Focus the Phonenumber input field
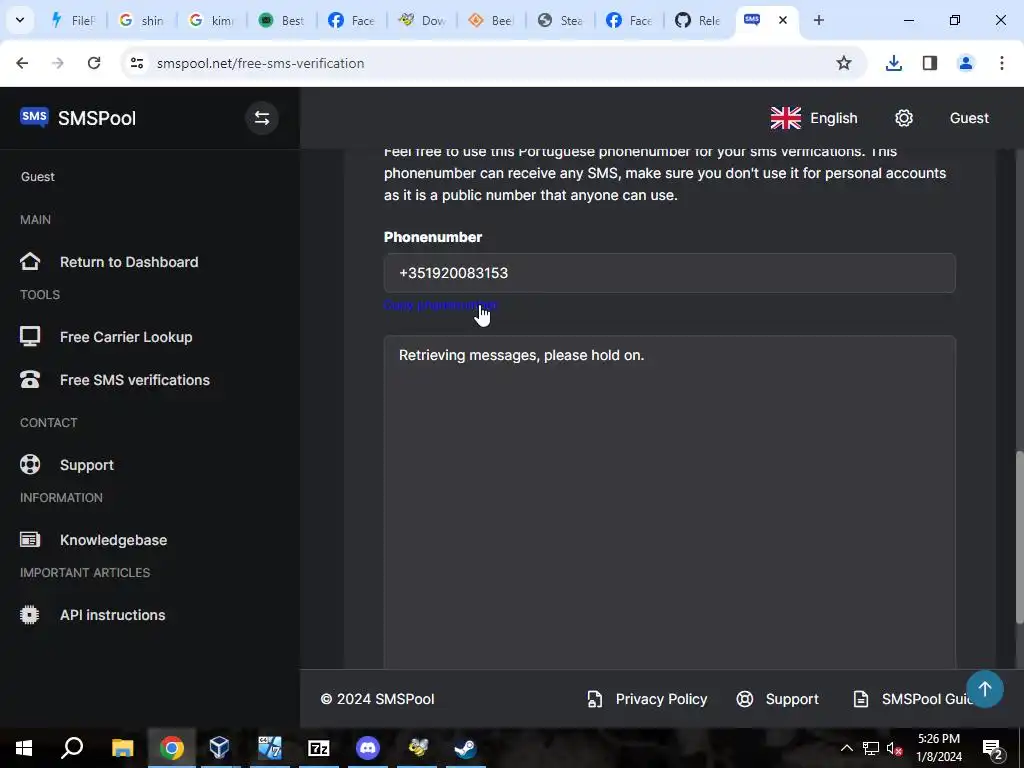Viewport: 1024px width, 768px height. click(669, 273)
